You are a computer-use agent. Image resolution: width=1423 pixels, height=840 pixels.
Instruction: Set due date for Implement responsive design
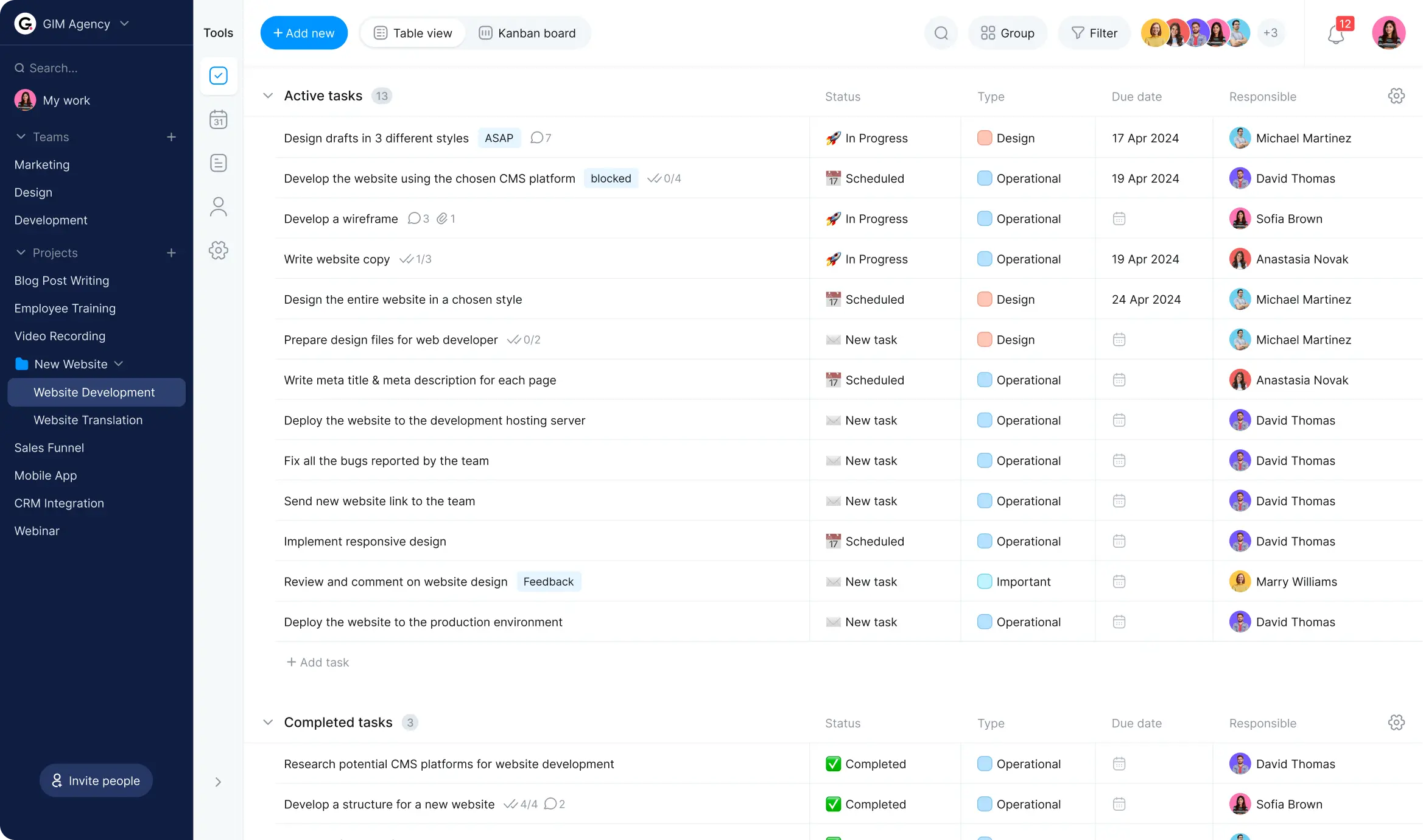pos(1119,541)
